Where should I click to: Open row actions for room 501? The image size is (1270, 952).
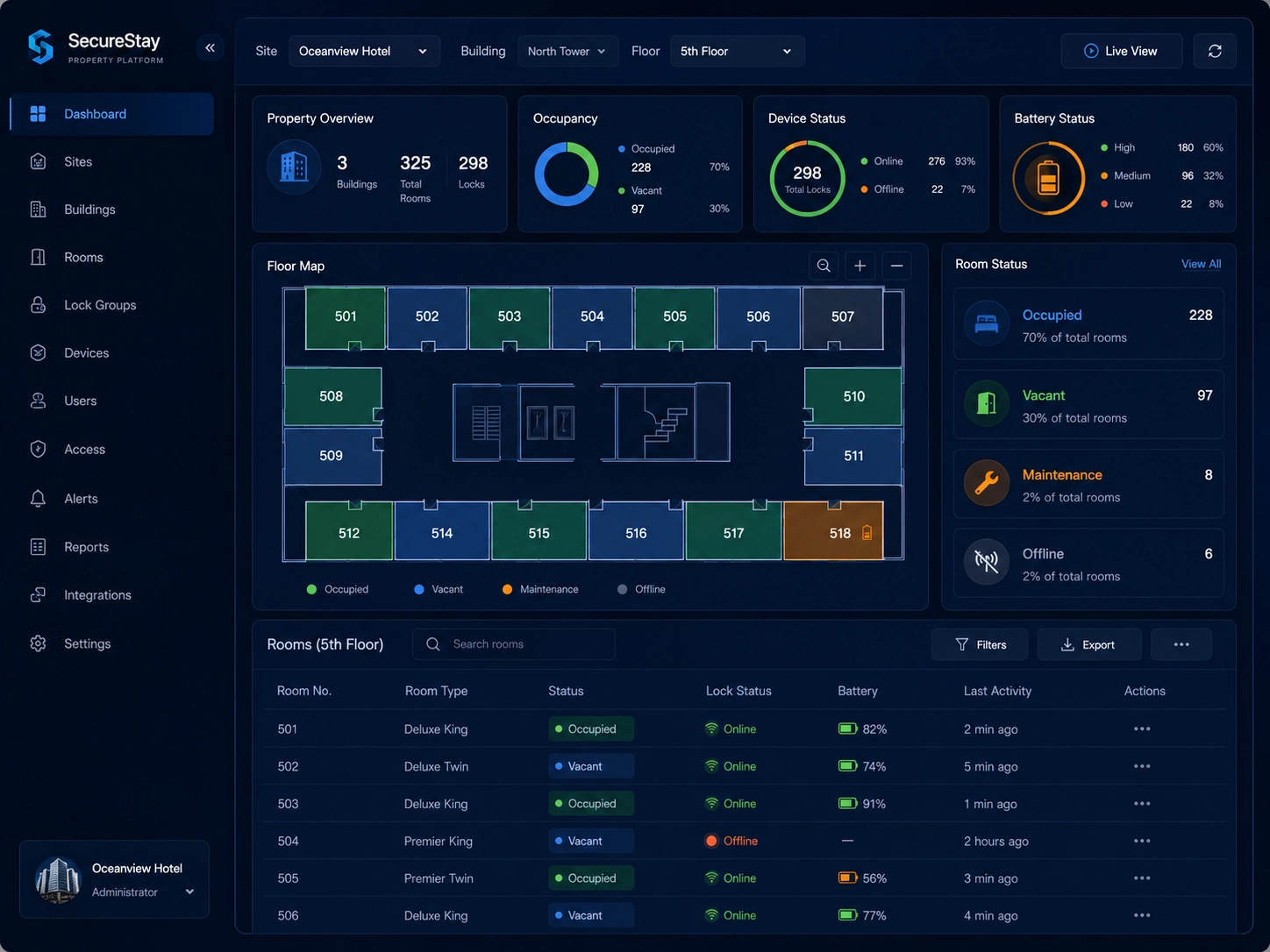[1142, 728]
